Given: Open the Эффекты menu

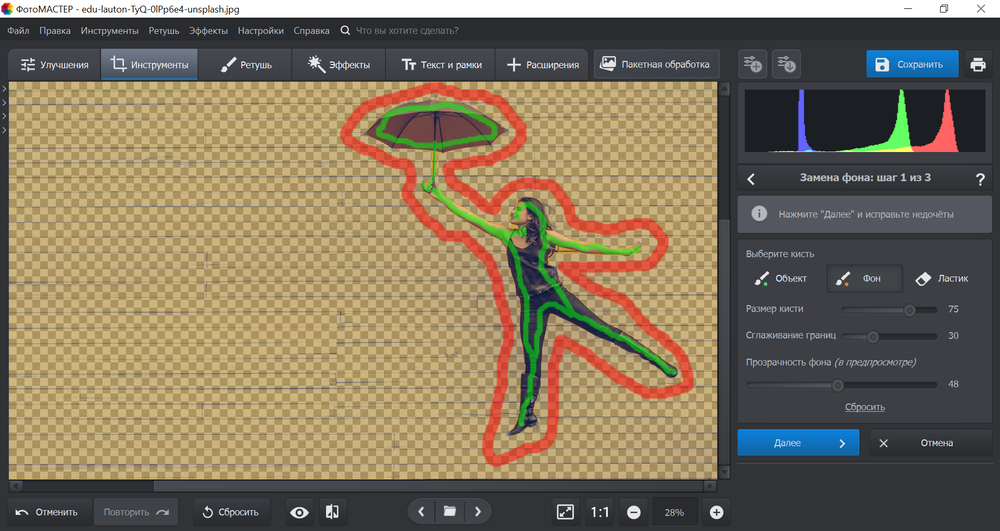Looking at the screenshot, I should 208,31.
